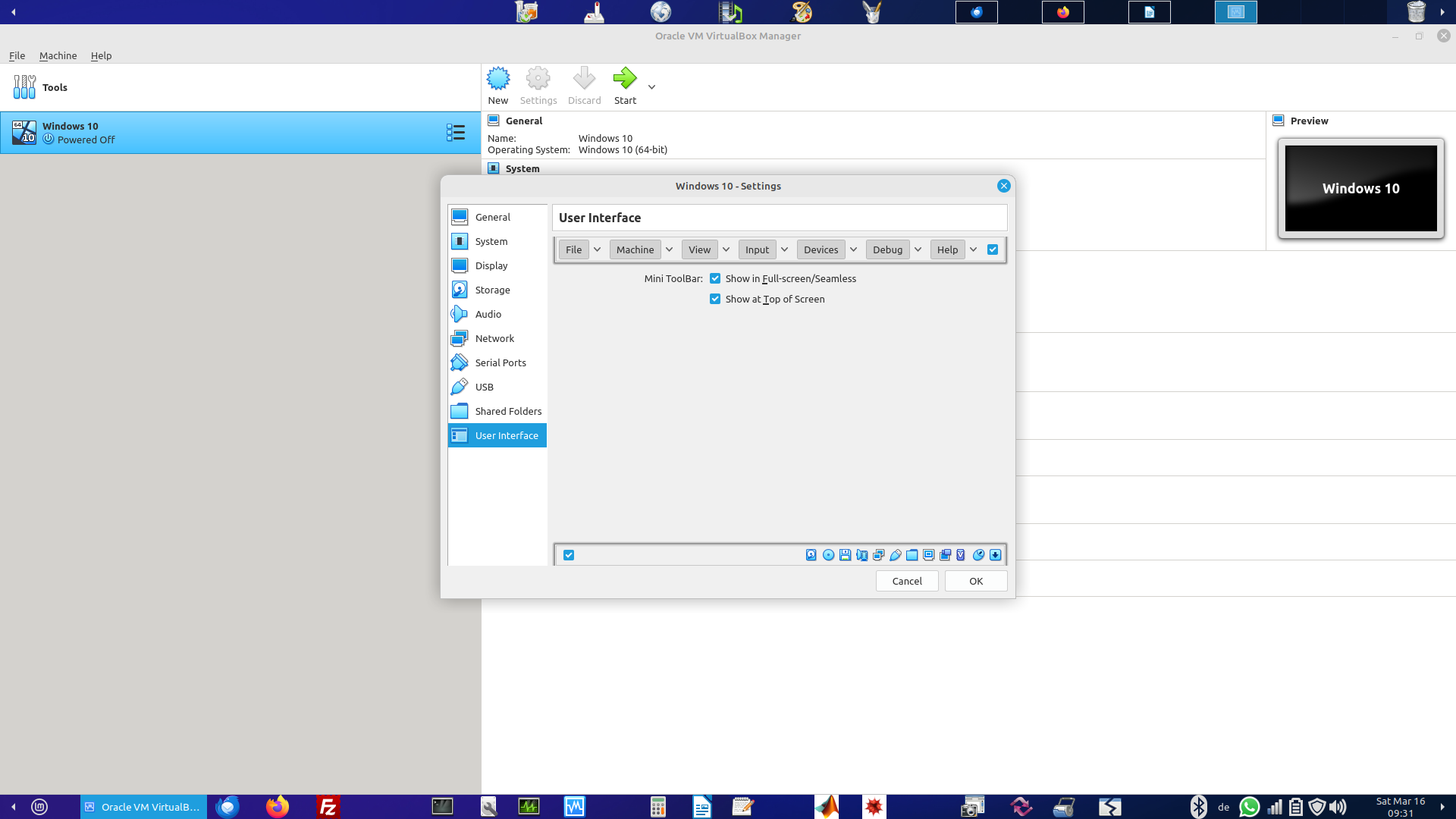Select Serial Ports settings category
Screen dimensions: 1456x819
click(x=497, y=362)
